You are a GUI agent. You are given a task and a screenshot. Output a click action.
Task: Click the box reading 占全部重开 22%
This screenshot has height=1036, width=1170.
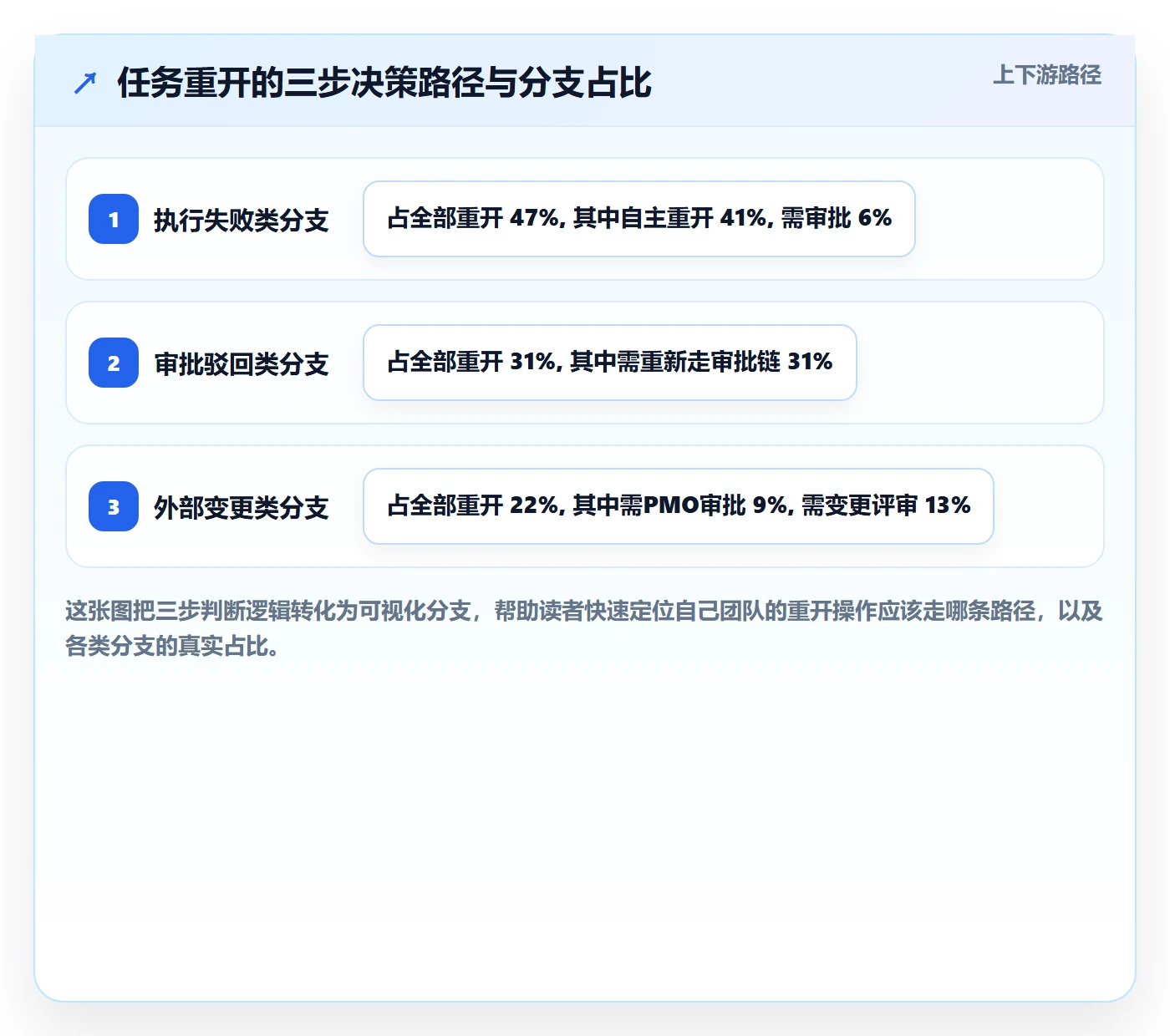(679, 506)
